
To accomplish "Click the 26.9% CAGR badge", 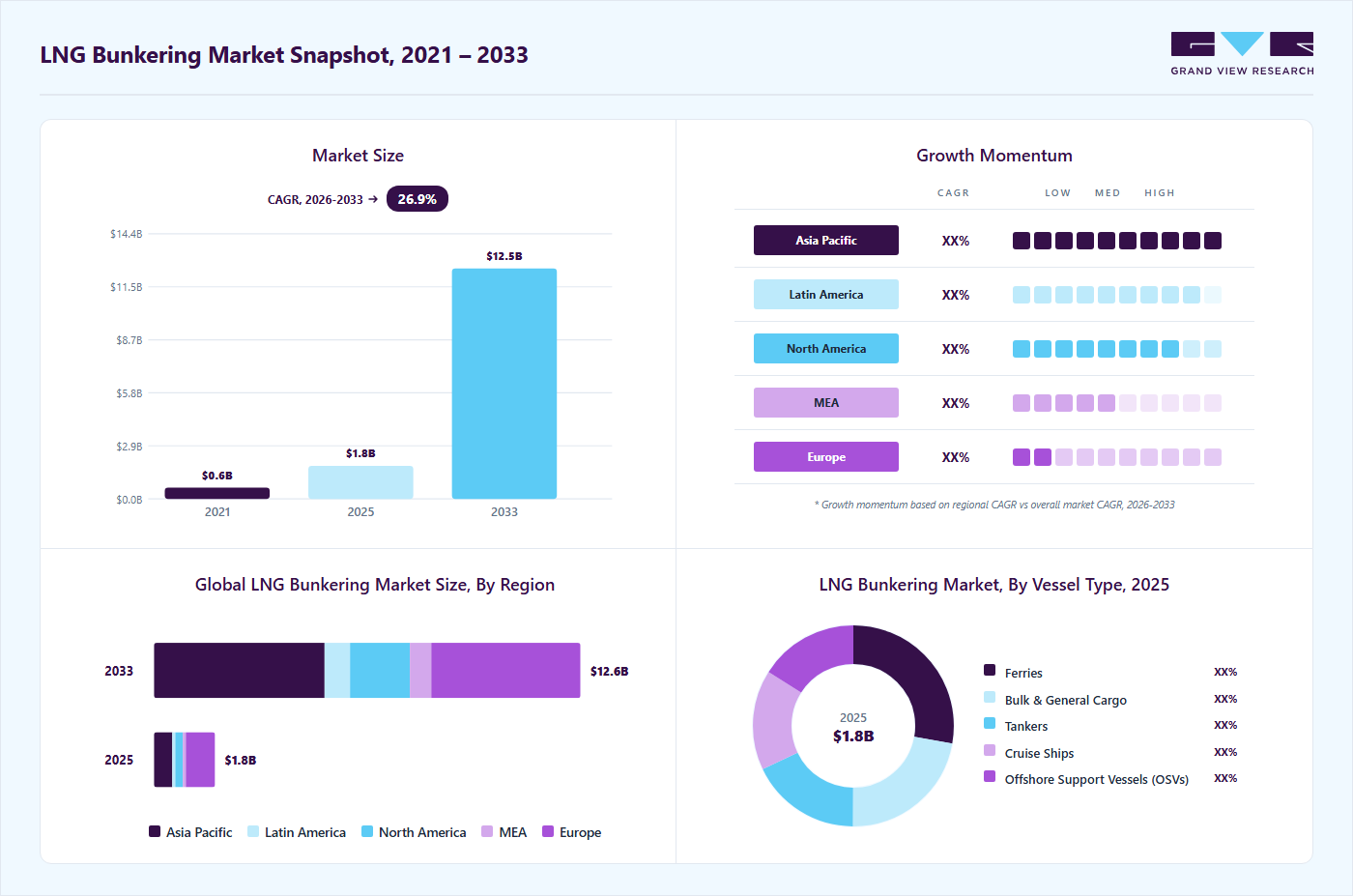I will [x=417, y=199].
